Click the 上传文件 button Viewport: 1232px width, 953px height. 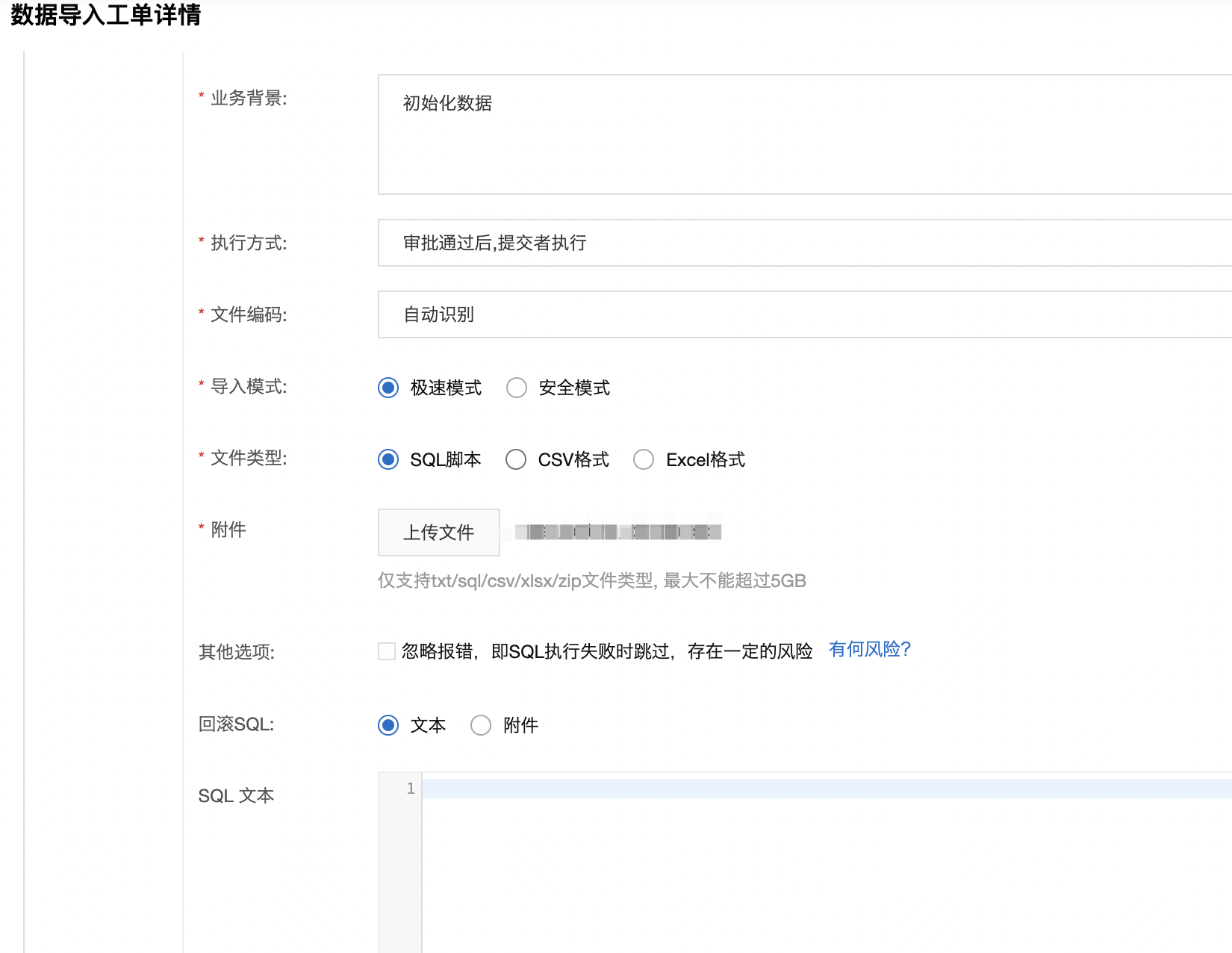click(439, 533)
